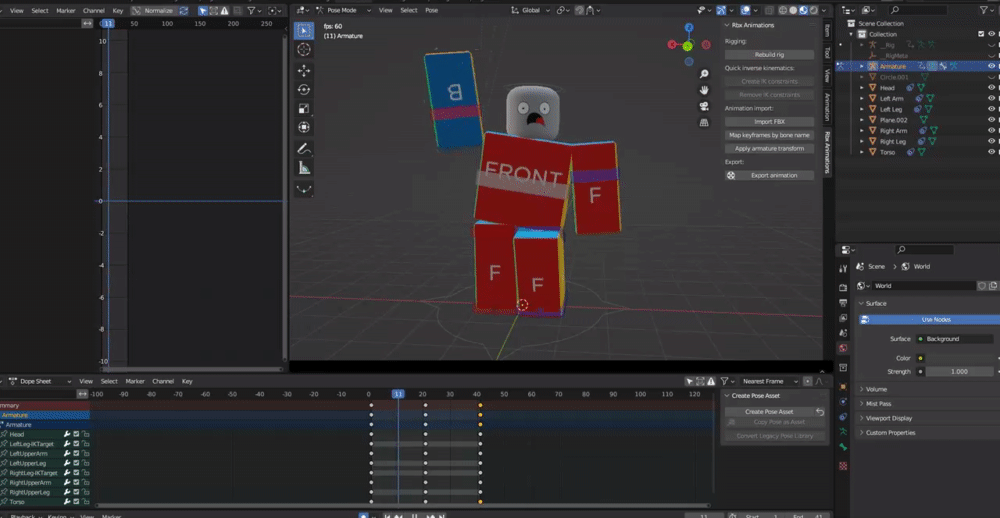This screenshot has width=1000, height=518.
Task: Click the pan view hand icon
Action: (704, 90)
